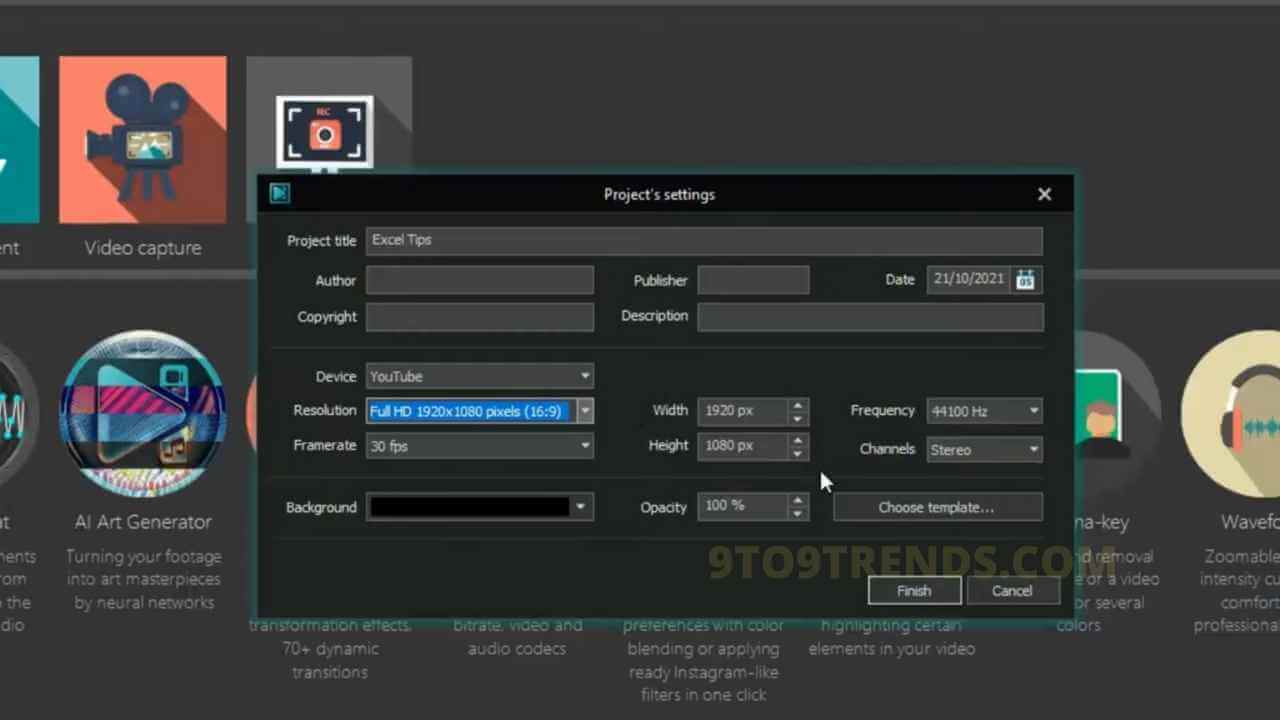Click the Finish button
The image size is (1280, 720).
[x=914, y=590]
